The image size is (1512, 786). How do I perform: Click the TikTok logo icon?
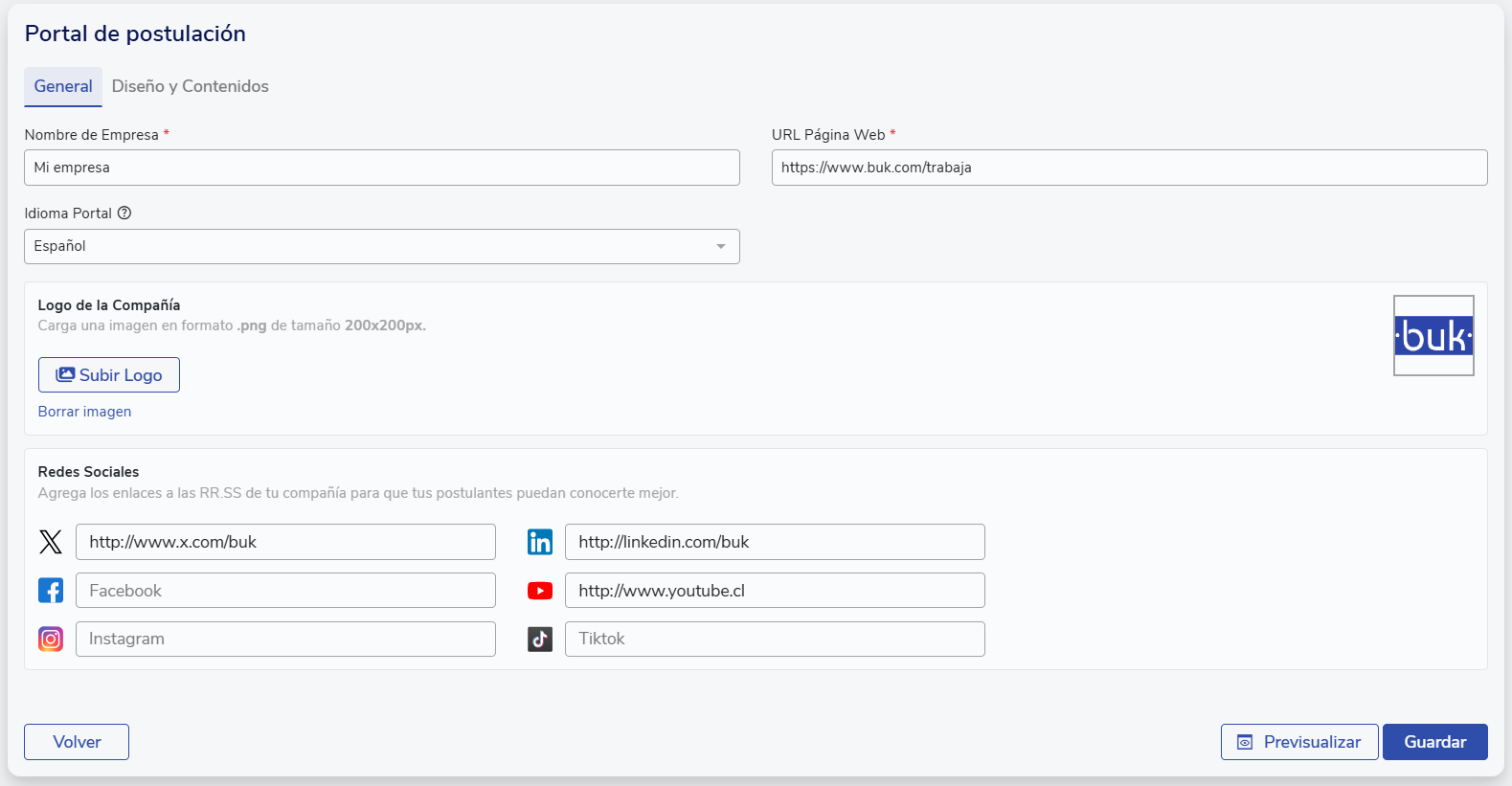[x=540, y=639]
